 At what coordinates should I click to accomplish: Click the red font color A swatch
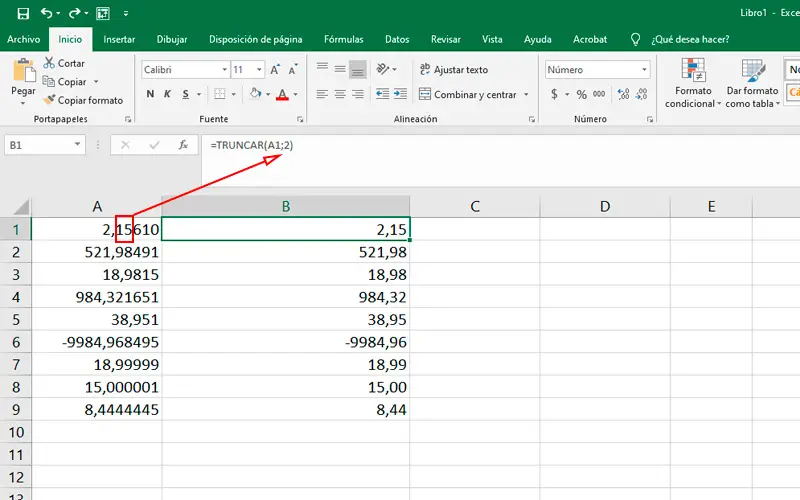click(x=282, y=95)
